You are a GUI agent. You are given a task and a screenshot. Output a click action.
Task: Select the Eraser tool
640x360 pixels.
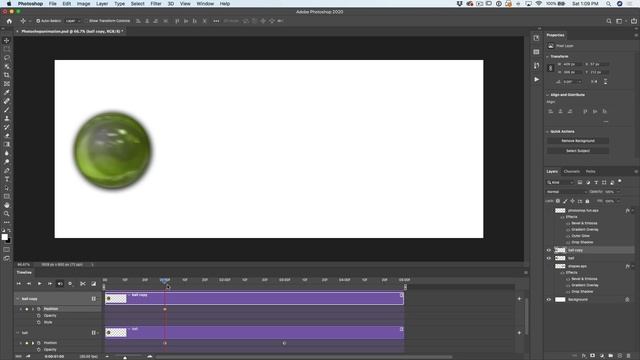7,136
